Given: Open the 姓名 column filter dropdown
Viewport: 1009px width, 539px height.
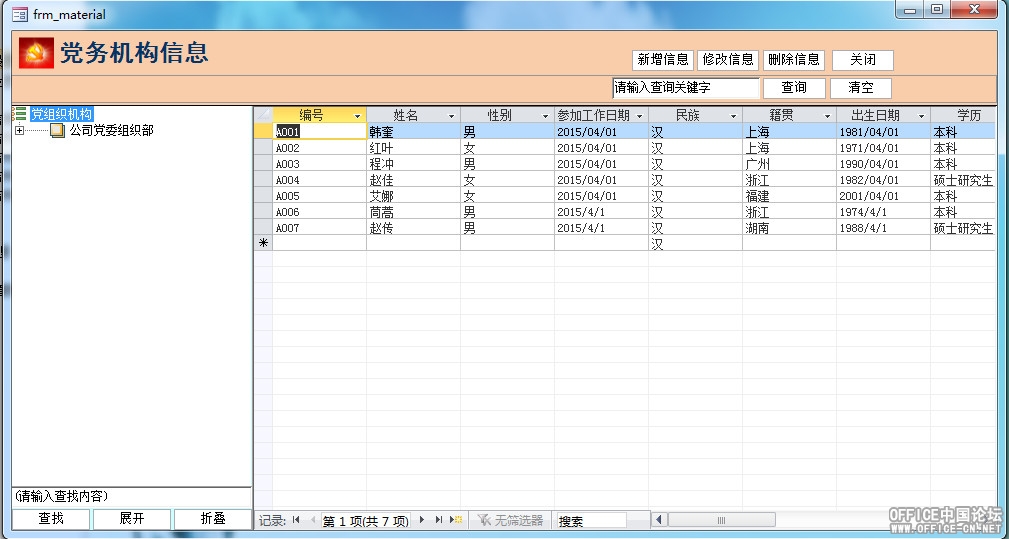Looking at the screenshot, I should click(x=452, y=116).
